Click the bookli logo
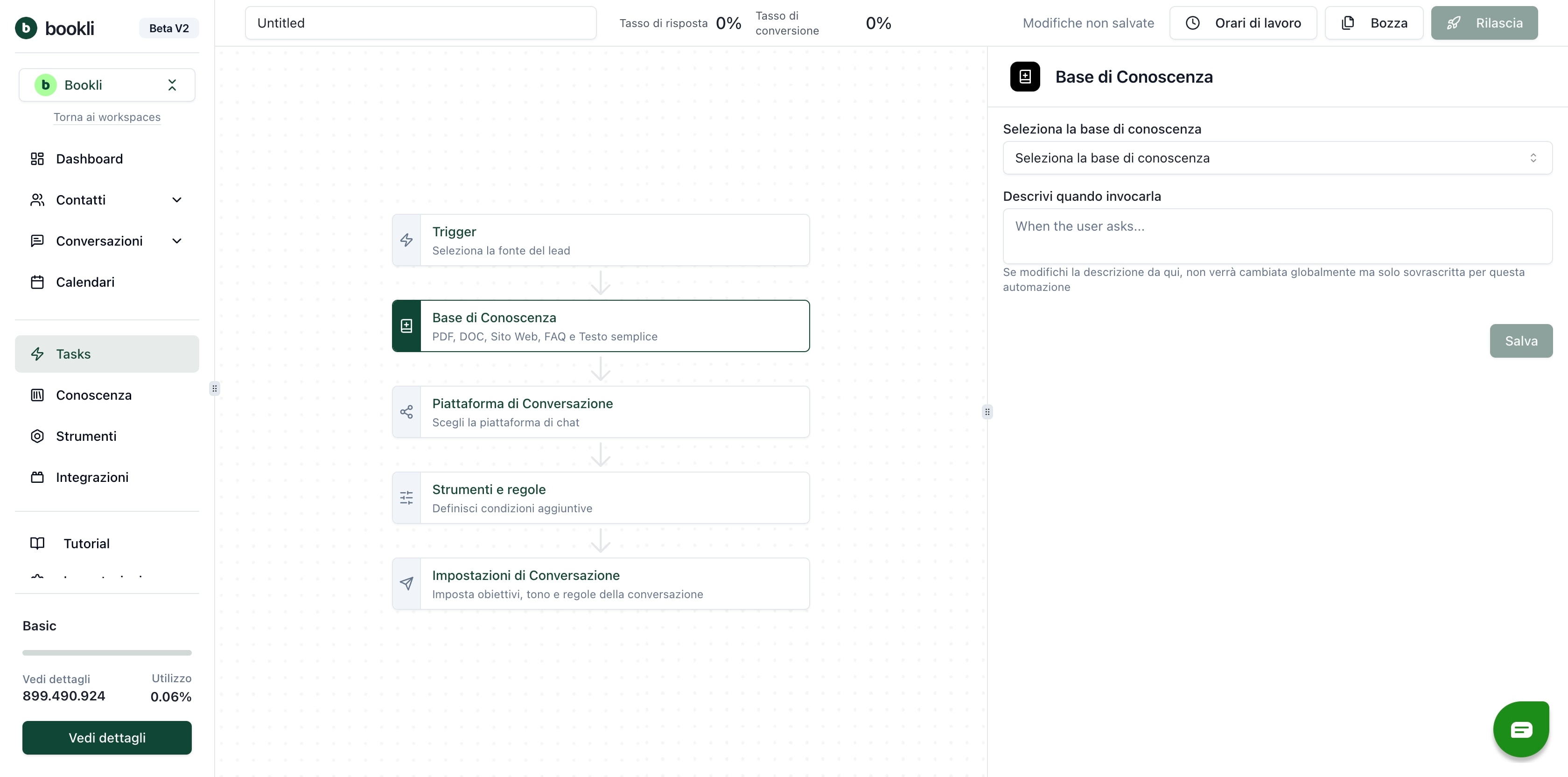Image resolution: width=1568 pixels, height=777 pixels. point(55,28)
